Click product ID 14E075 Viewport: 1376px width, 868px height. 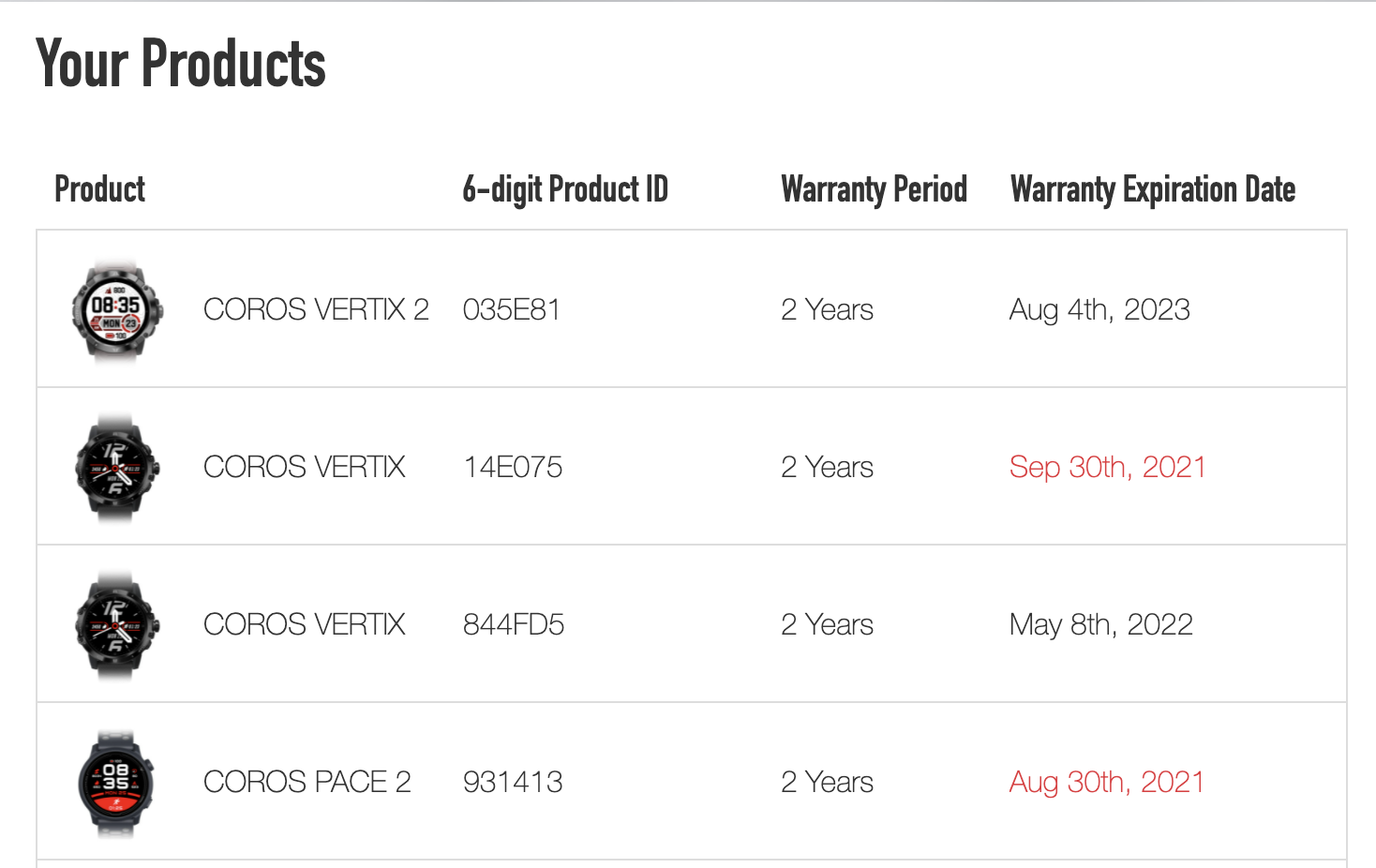point(513,467)
